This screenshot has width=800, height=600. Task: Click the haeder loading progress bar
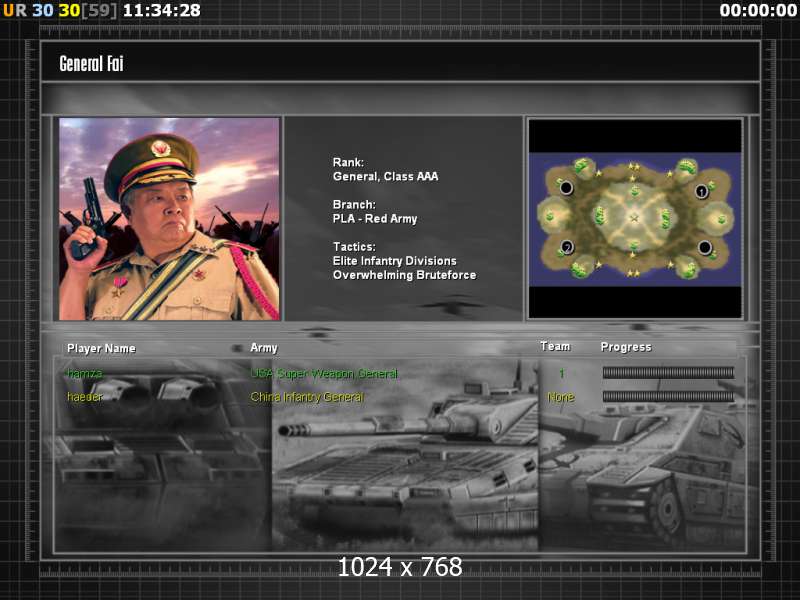[x=668, y=396]
